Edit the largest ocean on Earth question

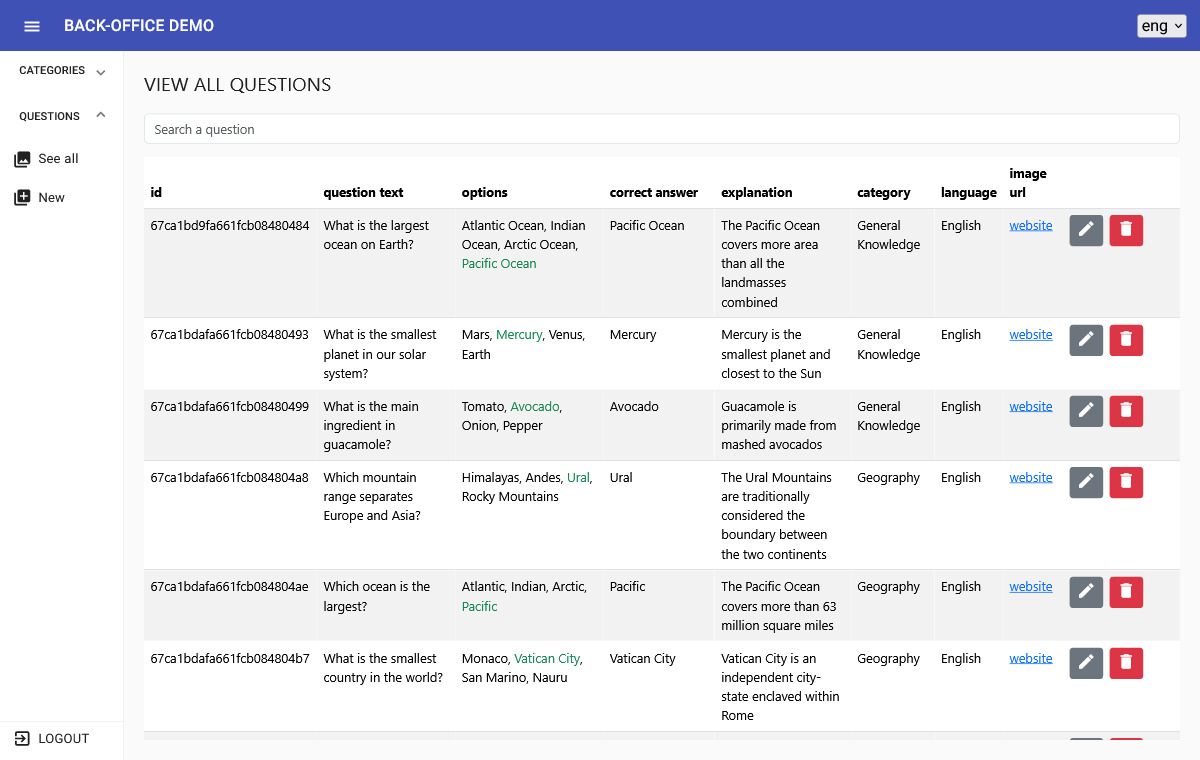1086,230
